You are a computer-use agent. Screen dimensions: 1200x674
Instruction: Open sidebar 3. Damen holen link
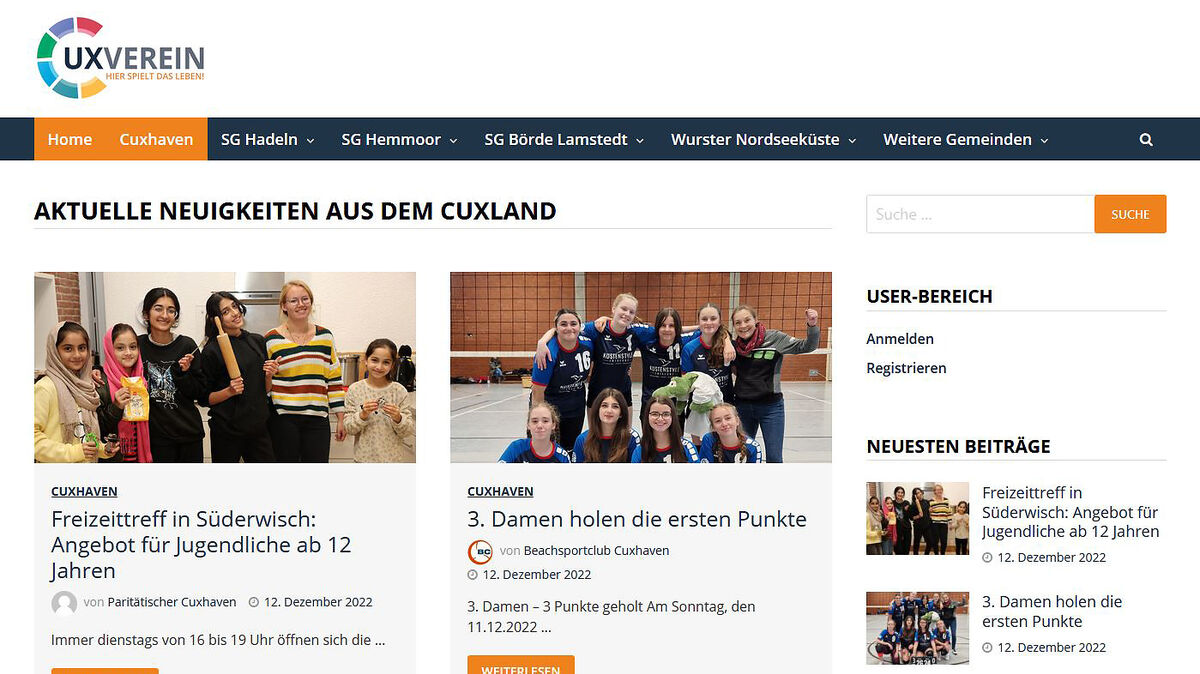1052,611
